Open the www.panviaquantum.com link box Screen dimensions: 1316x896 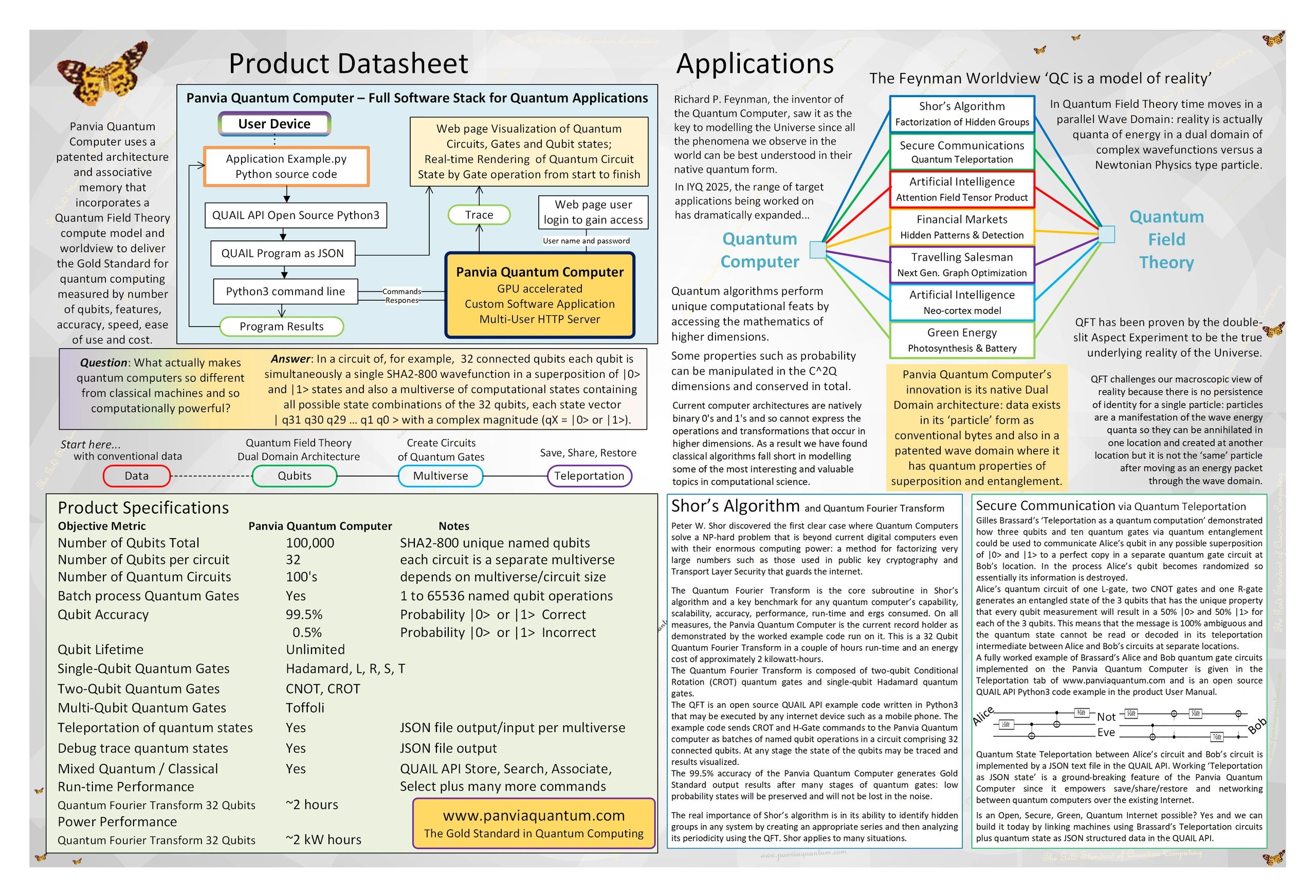[534, 824]
